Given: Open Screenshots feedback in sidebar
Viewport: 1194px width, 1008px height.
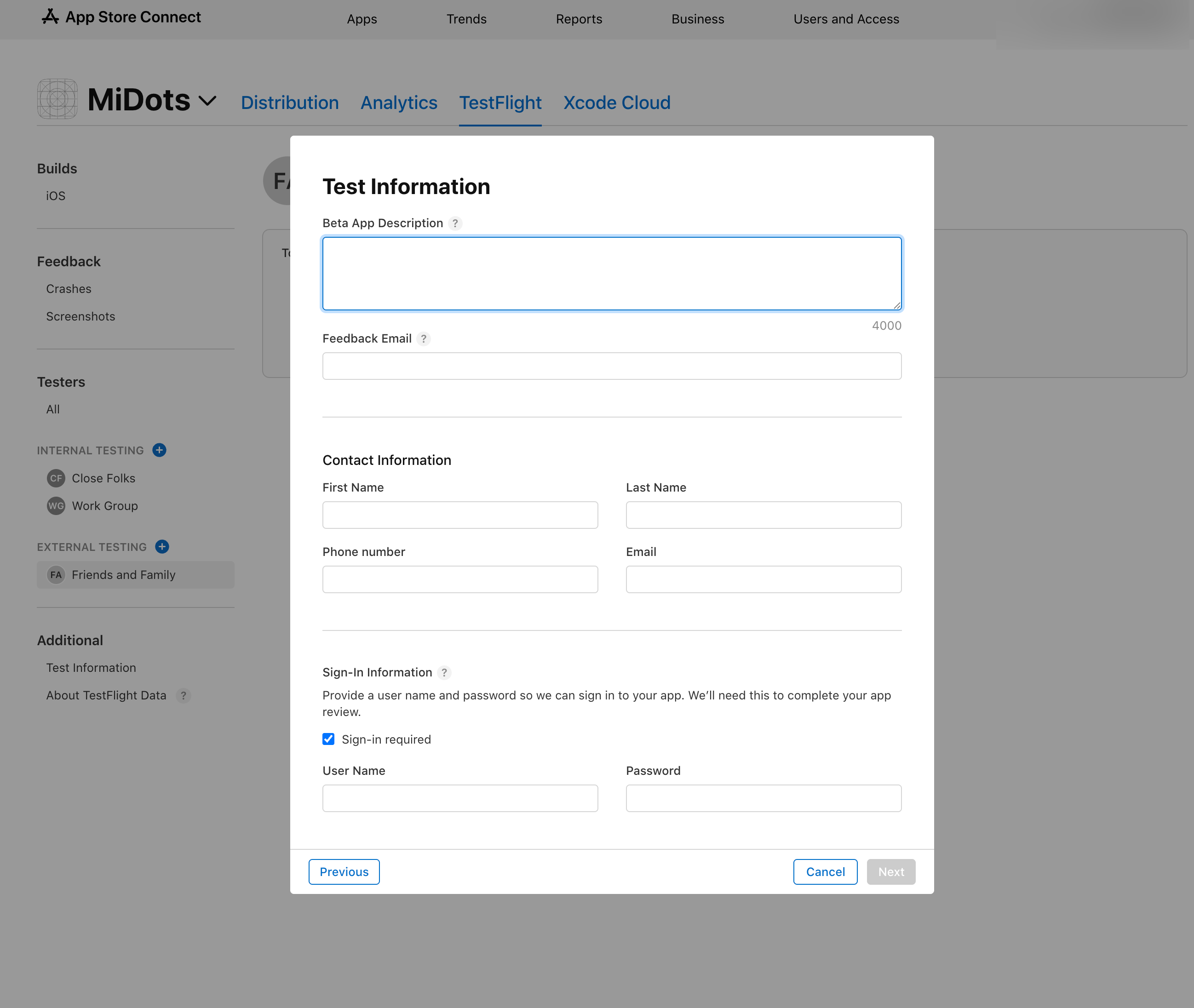Looking at the screenshot, I should tap(80, 316).
